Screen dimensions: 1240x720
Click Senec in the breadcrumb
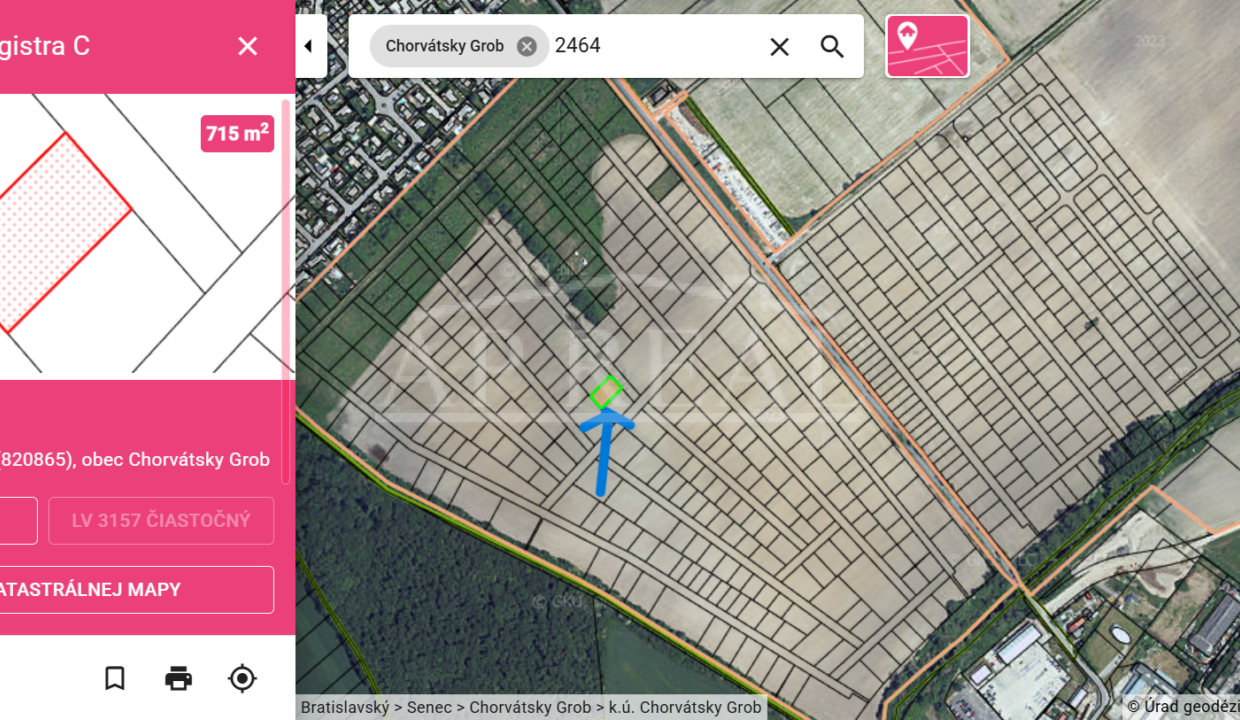click(x=429, y=707)
